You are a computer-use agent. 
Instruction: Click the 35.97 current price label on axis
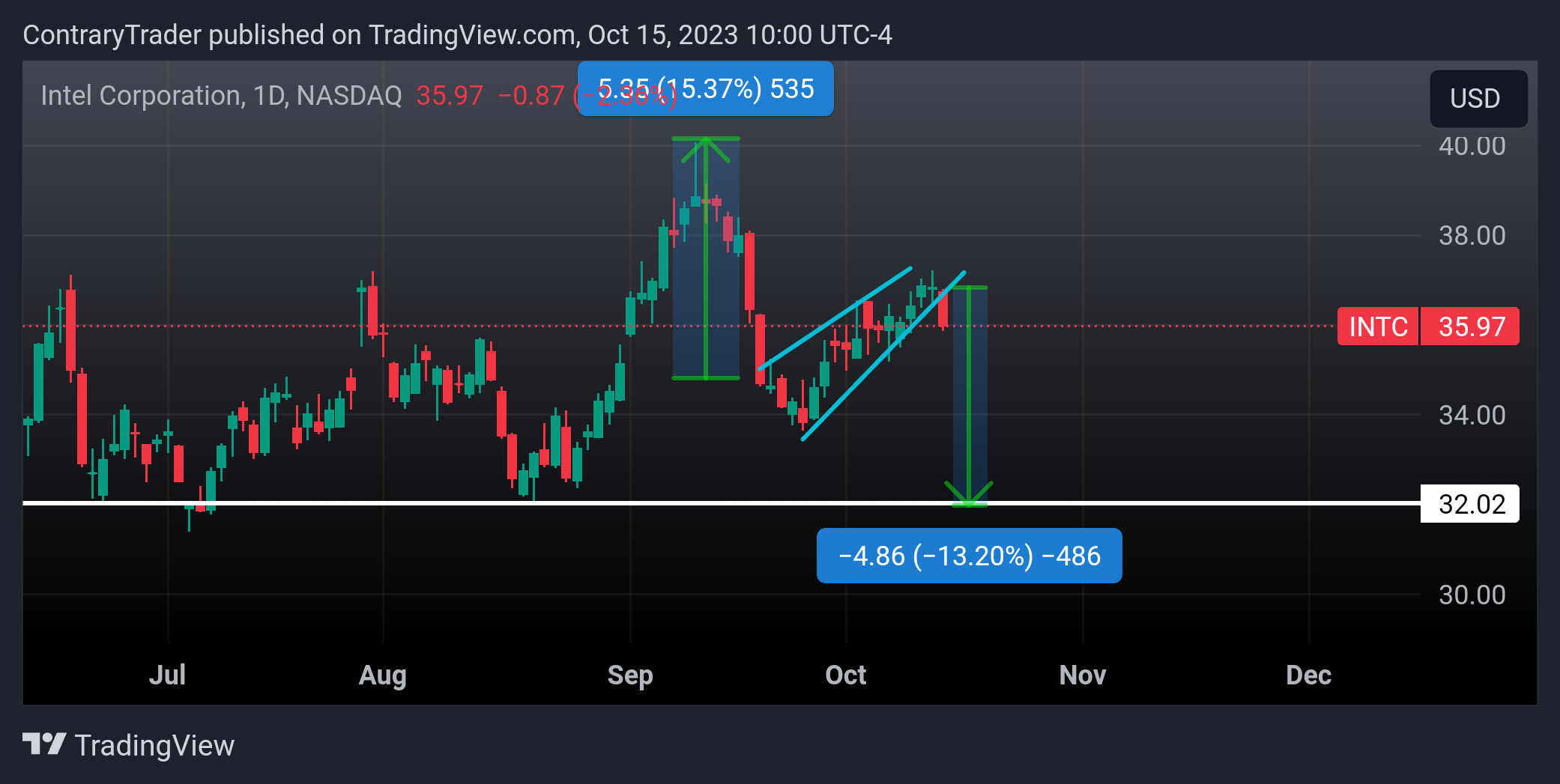pyautogui.click(x=1470, y=326)
